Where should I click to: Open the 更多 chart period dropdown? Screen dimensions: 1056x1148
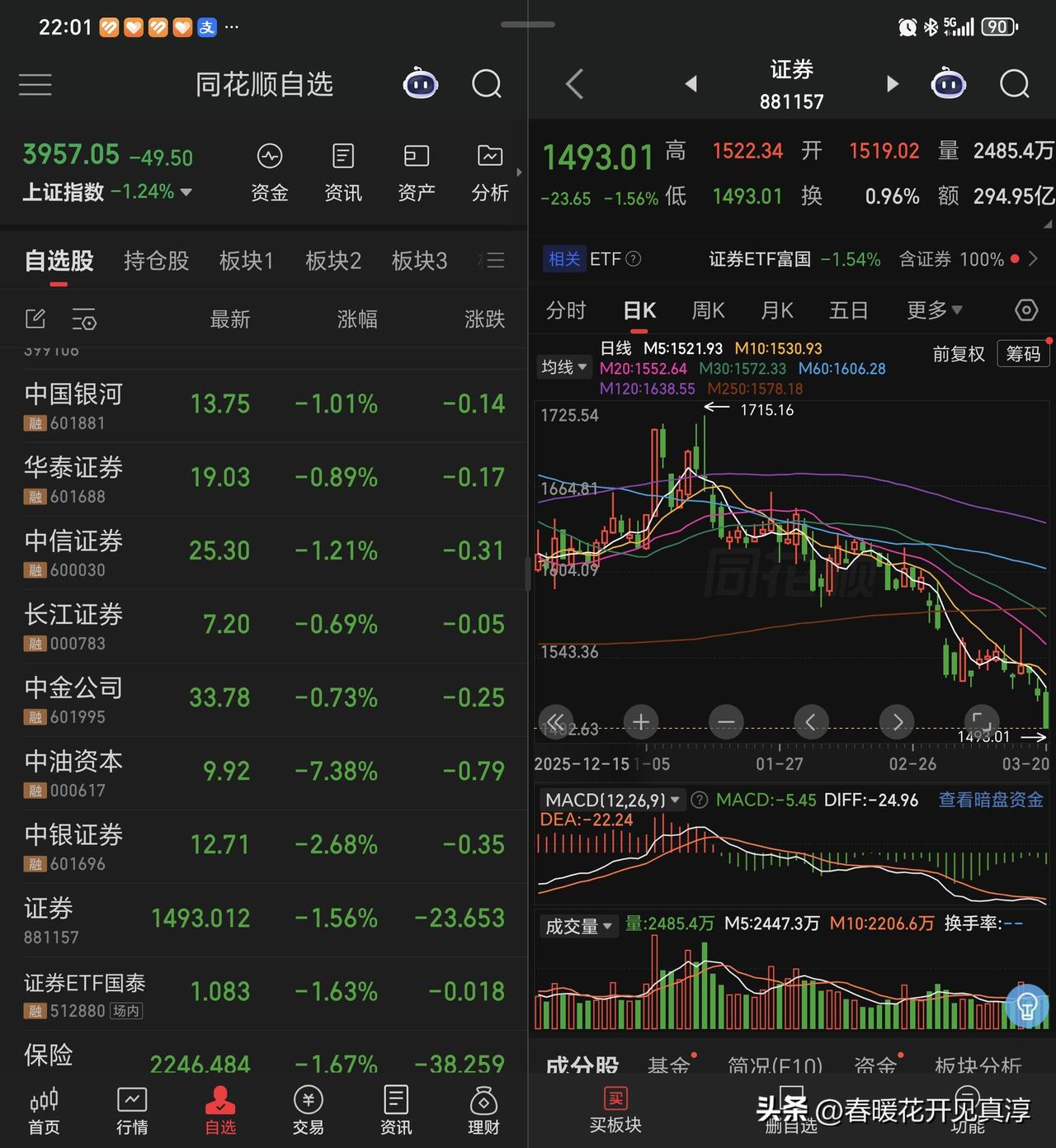pos(935,310)
